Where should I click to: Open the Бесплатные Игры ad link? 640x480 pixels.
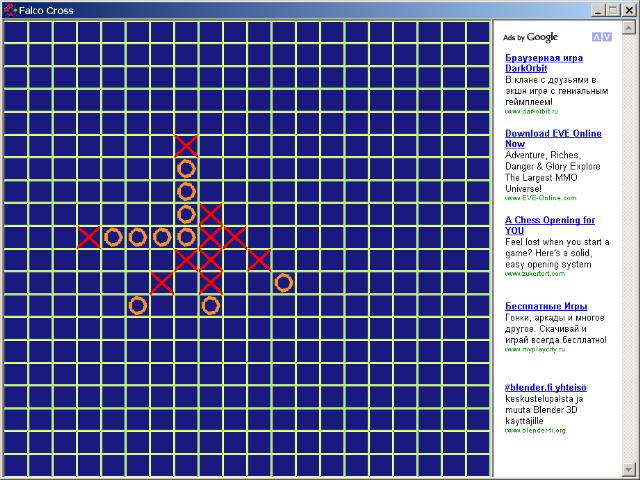546,307
